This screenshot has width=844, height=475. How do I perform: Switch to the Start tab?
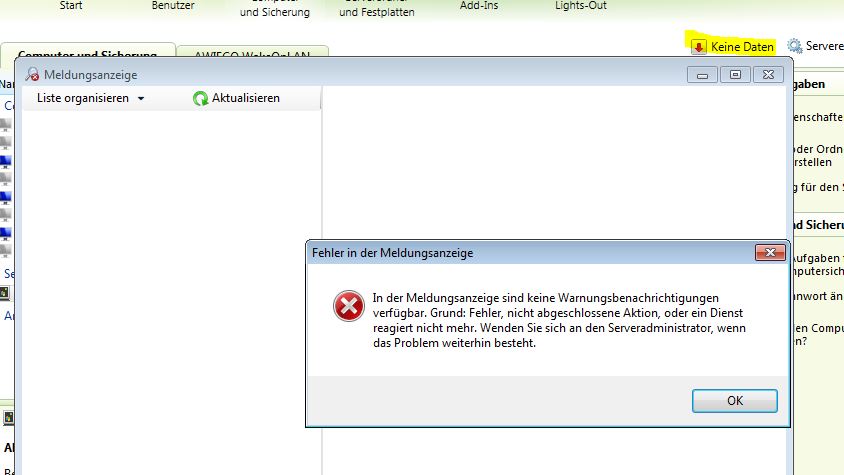tap(71, 6)
